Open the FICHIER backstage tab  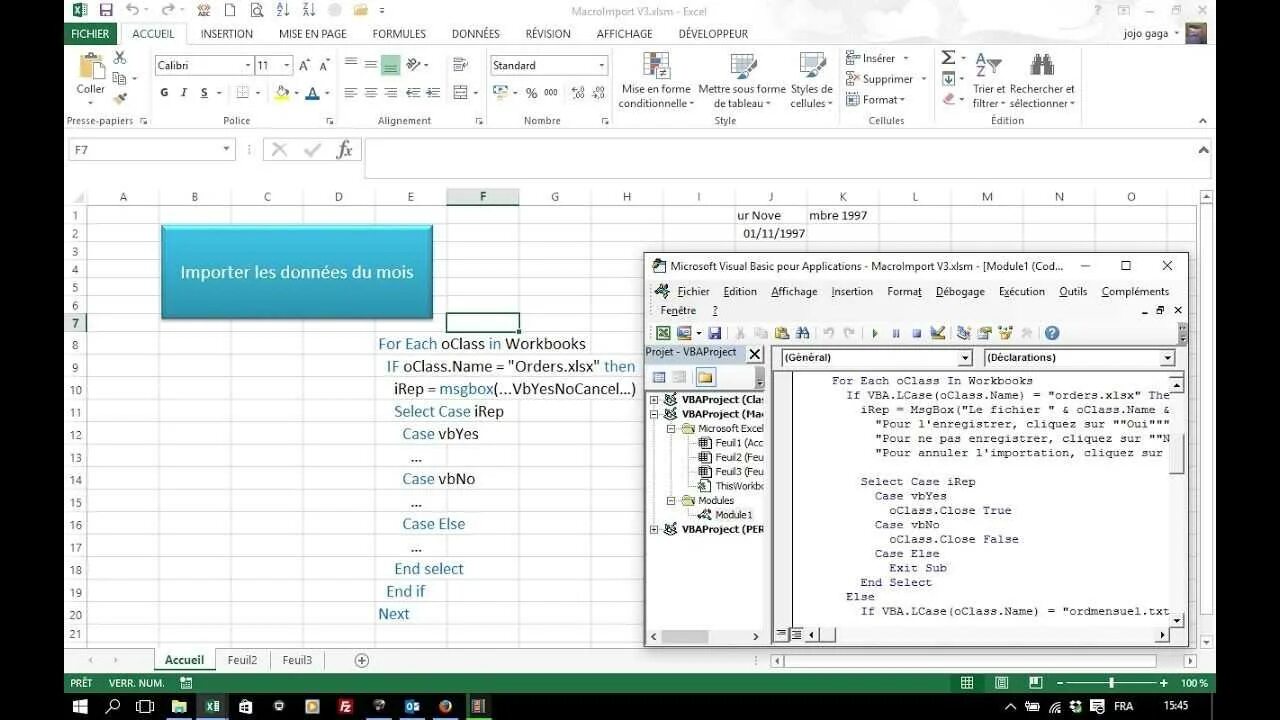point(90,33)
